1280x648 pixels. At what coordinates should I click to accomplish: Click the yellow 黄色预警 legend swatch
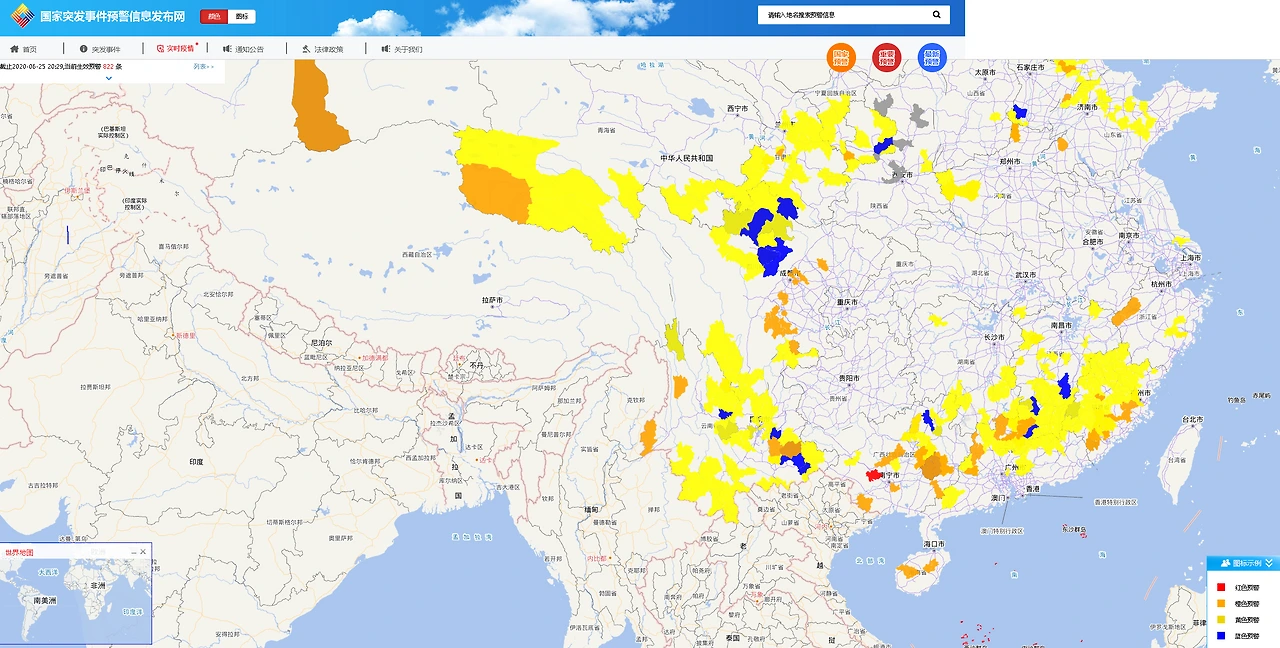tap(1220, 620)
